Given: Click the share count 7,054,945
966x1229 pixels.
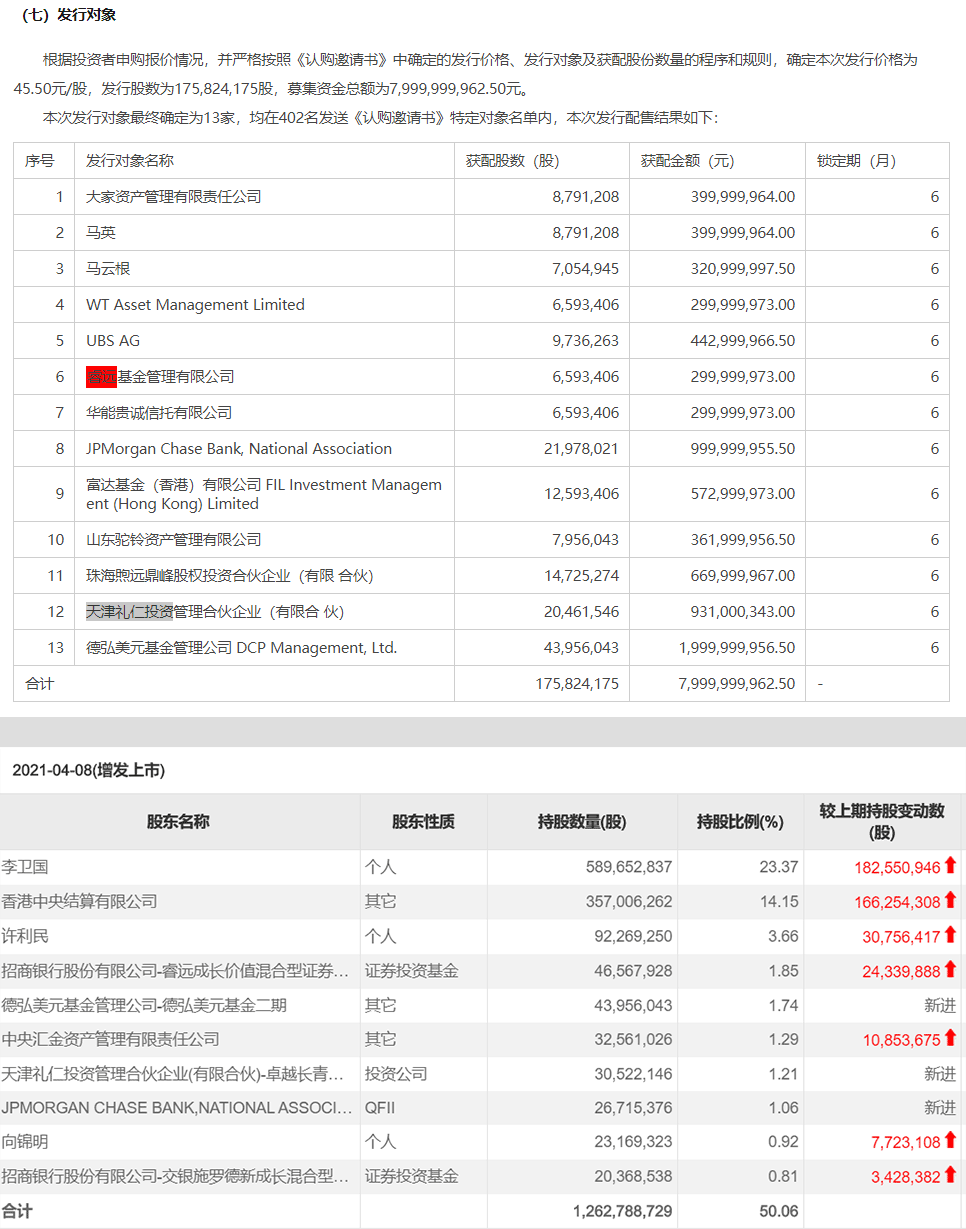Looking at the screenshot, I should [x=585, y=269].
